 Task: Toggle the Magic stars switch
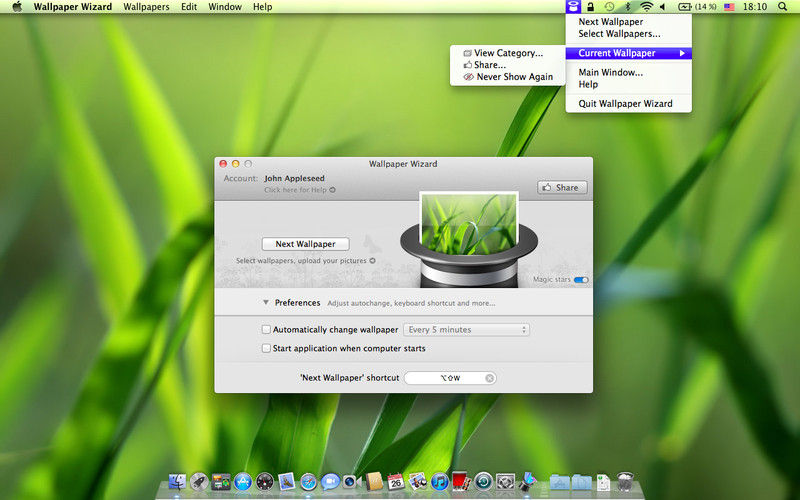click(581, 280)
